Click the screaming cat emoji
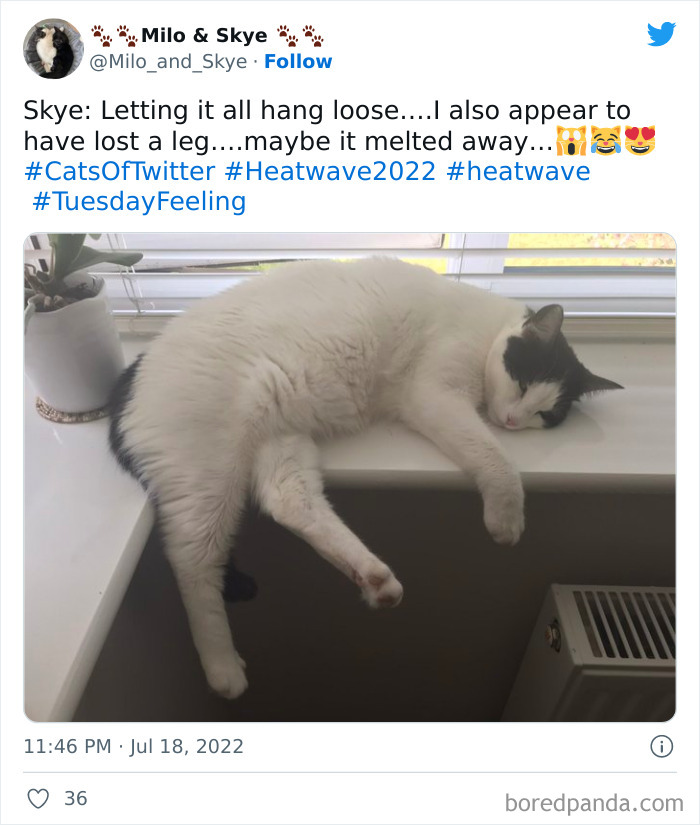 click(x=571, y=141)
